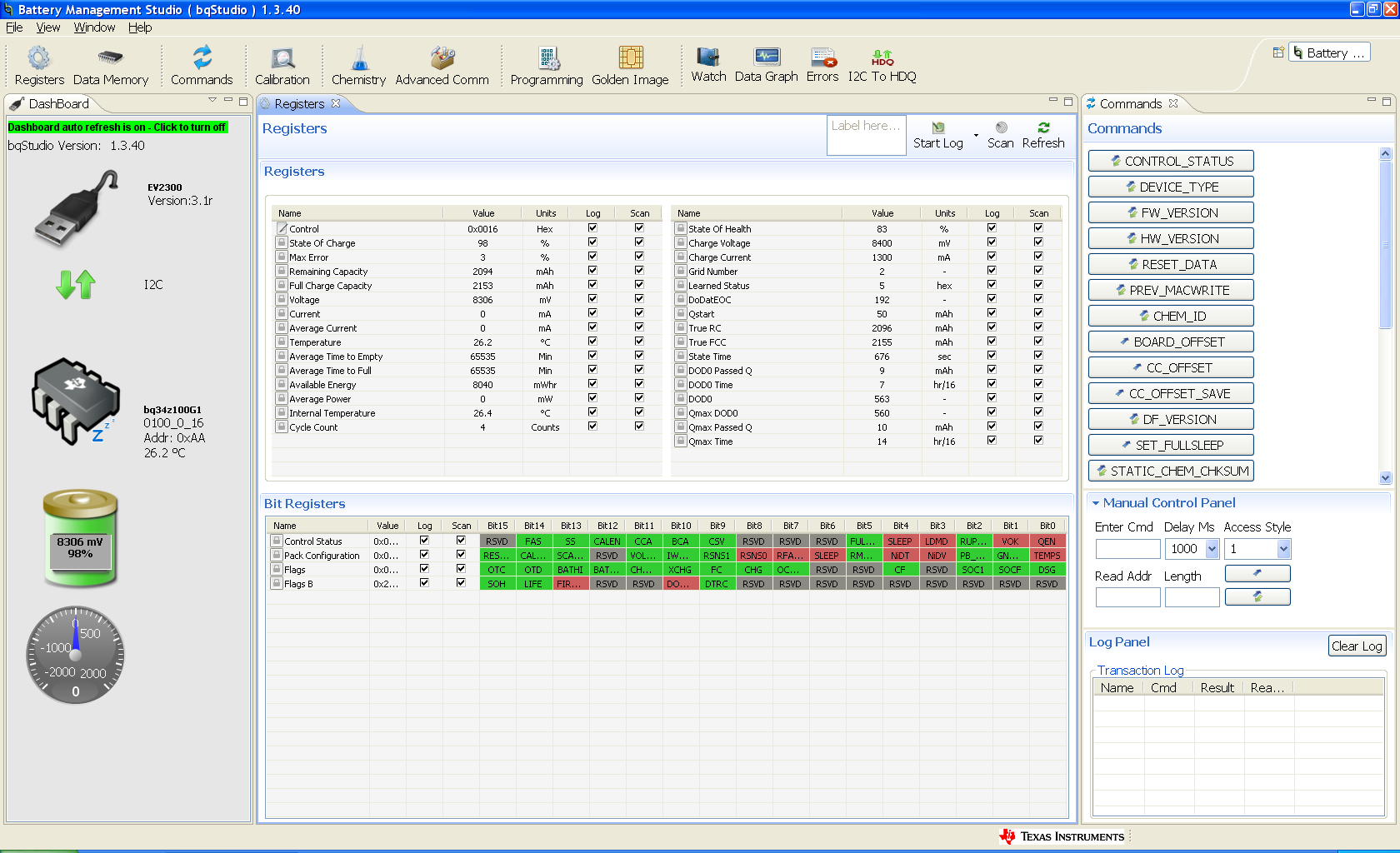The width and height of the screenshot is (1400, 853).
Task: Collapse the Manual Control Panel section
Action: [1096, 503]
